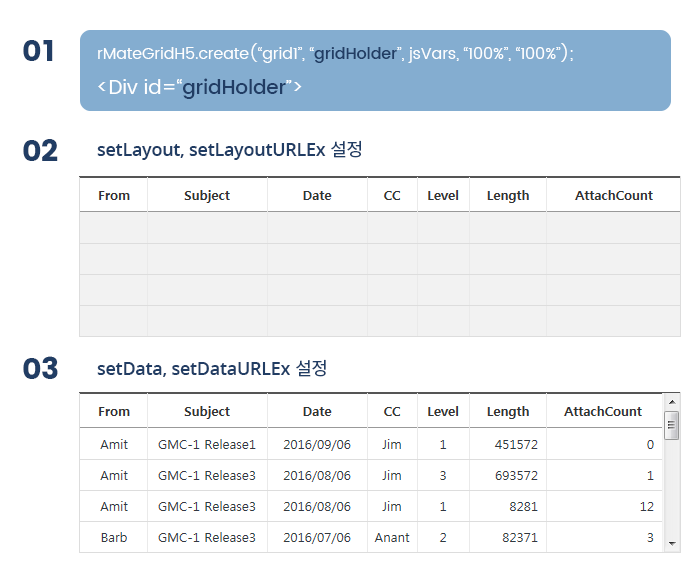Click CC header in the empty layout grid
This screenshot has width=700, height=578.
(x=392, y=195)
